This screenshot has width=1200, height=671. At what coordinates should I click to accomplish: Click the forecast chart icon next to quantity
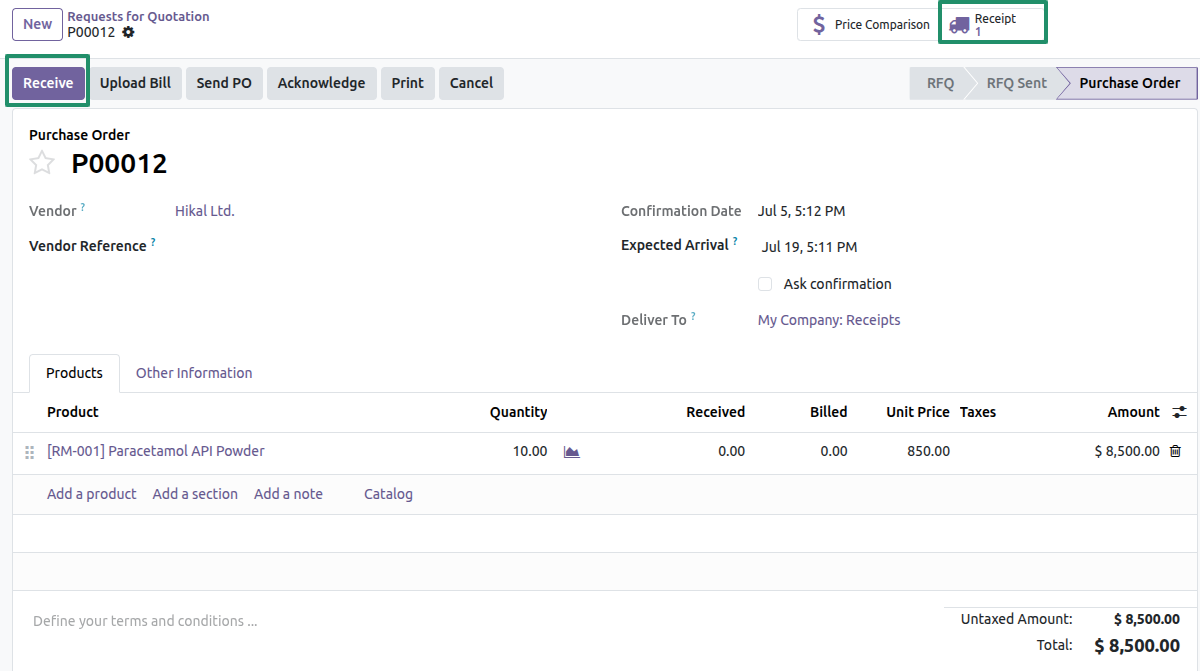coord(572,452)
